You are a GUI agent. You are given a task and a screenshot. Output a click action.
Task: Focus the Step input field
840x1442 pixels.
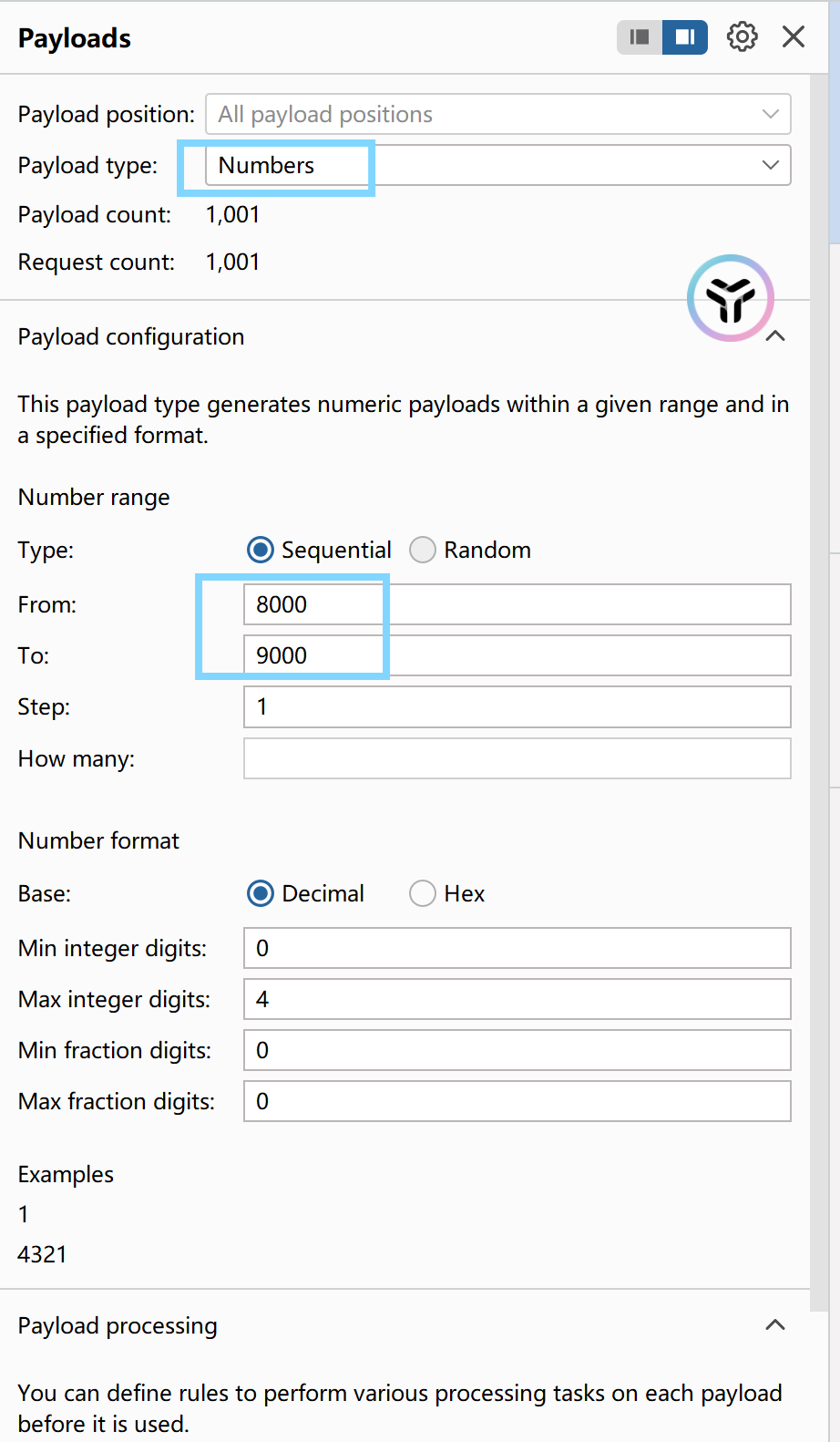tap(517, 706)
